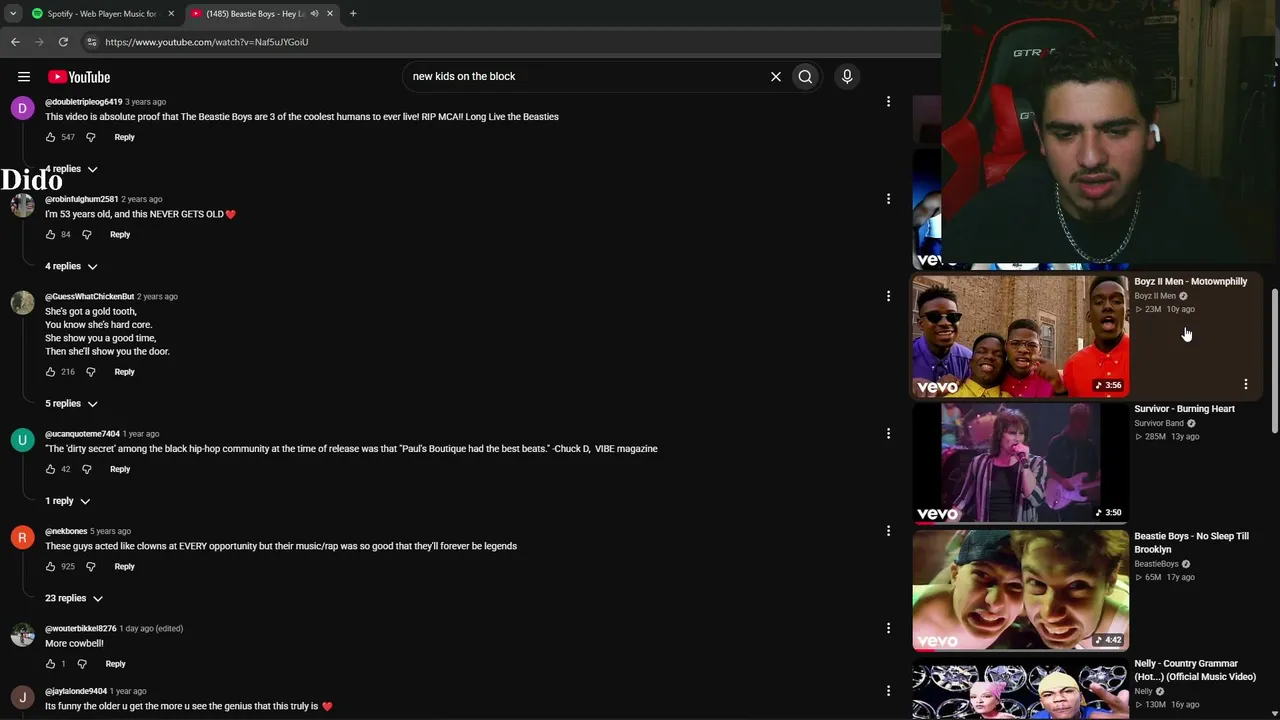
Task: Open options menu for ucanquoteme7404 comment
Action: (888, 434)
